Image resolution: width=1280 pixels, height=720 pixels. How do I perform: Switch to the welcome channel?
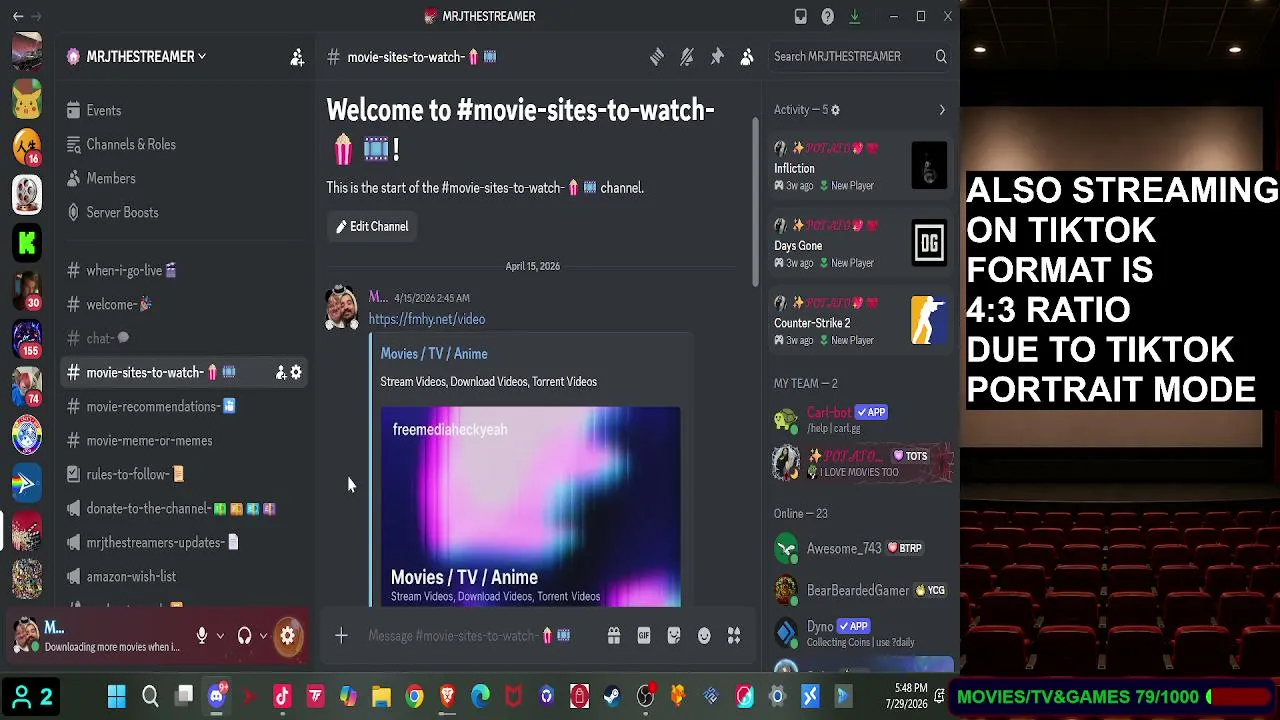tap(185, 305)
